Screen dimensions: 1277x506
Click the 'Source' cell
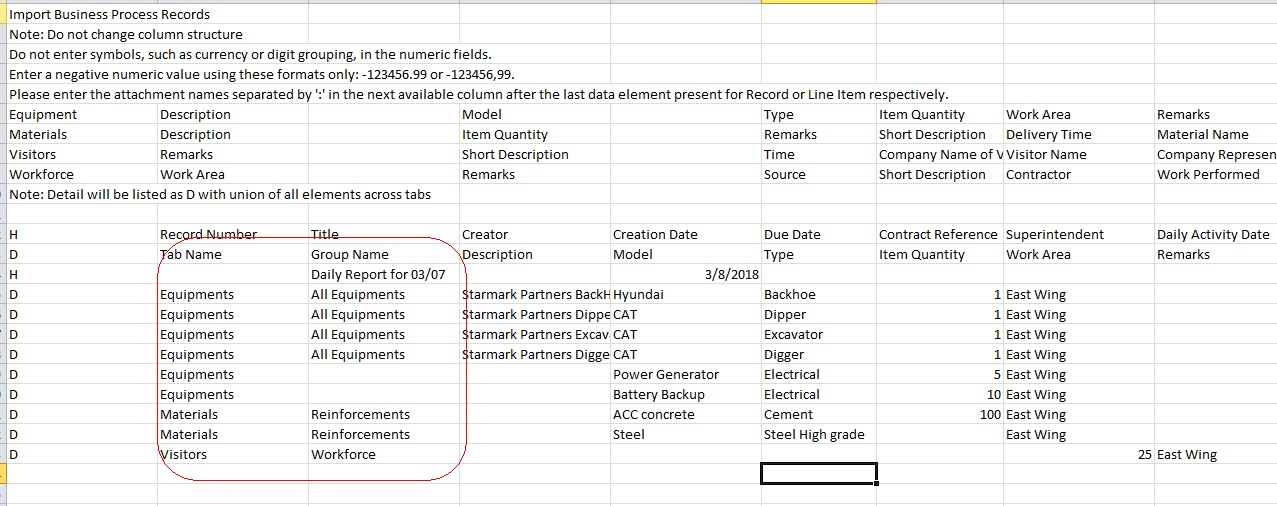tap(819, 174)
